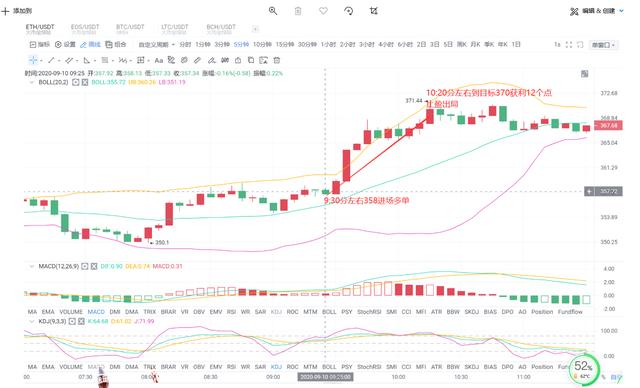Click the ruler measure tool icon

(x=197, y=60)
